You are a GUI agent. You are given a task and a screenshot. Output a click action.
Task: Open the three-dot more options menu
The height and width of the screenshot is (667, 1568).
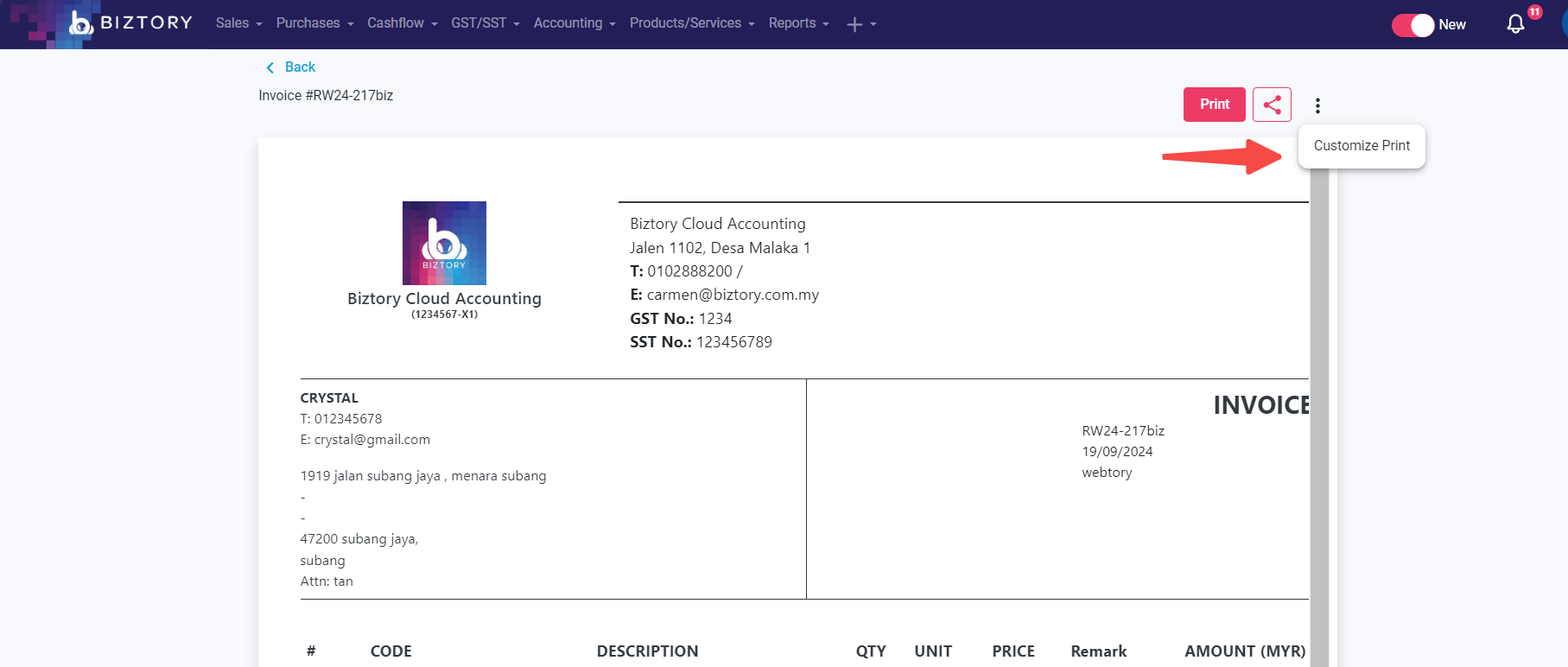click(x=1317, y=105)
